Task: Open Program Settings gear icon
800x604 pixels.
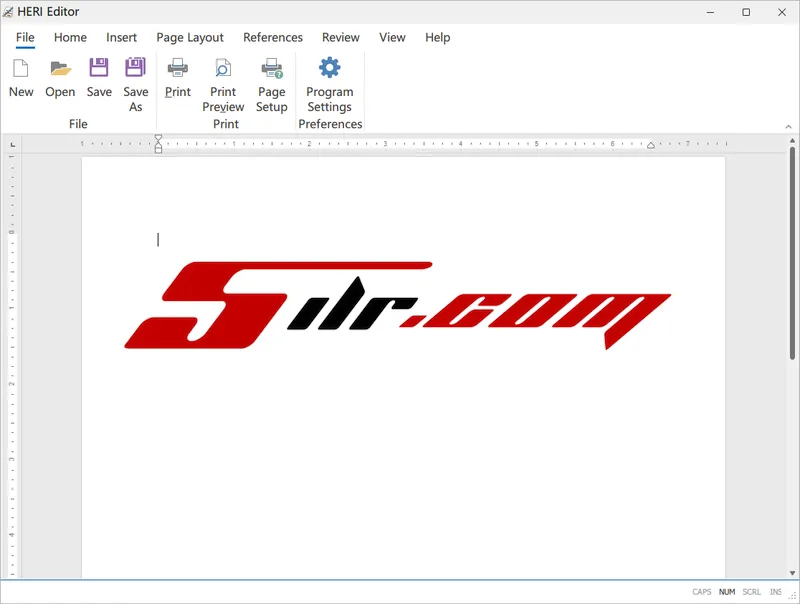Action: [330, 67]
